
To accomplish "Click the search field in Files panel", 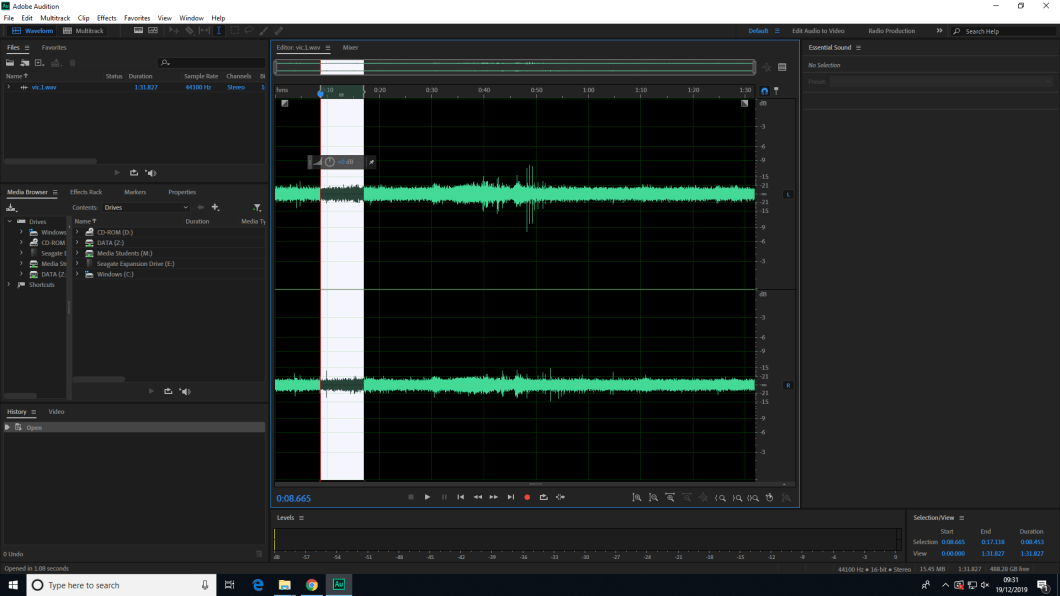I will [211, 63].
